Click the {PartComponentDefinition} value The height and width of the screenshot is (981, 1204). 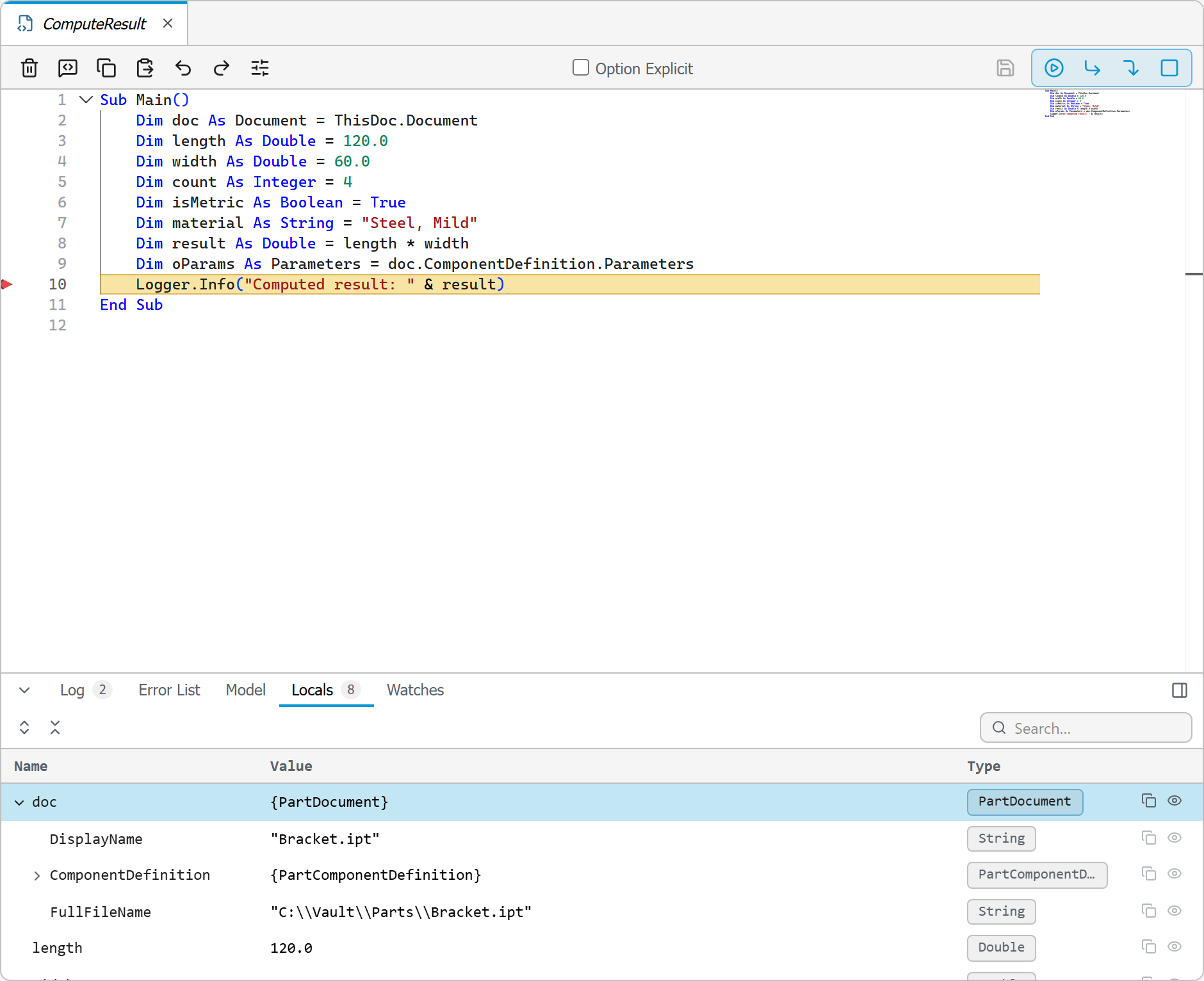pos(375,875)
